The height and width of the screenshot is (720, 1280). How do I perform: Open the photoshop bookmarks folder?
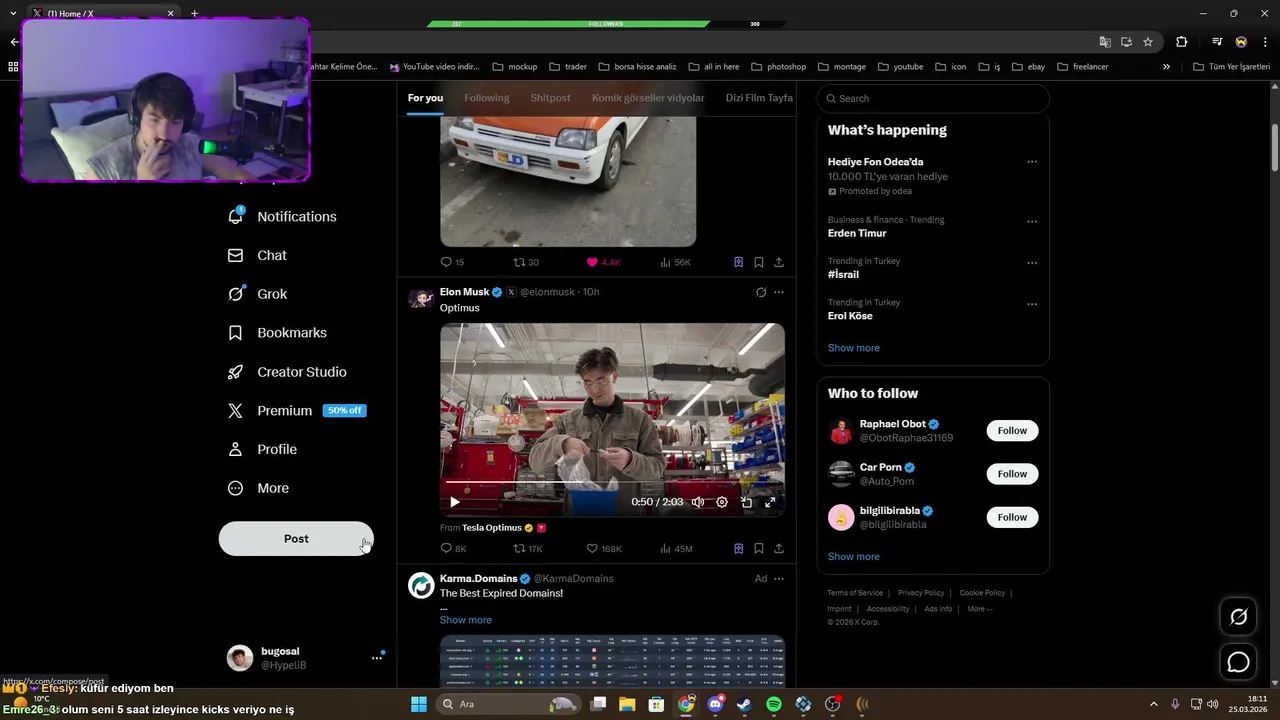click(778, 67)
